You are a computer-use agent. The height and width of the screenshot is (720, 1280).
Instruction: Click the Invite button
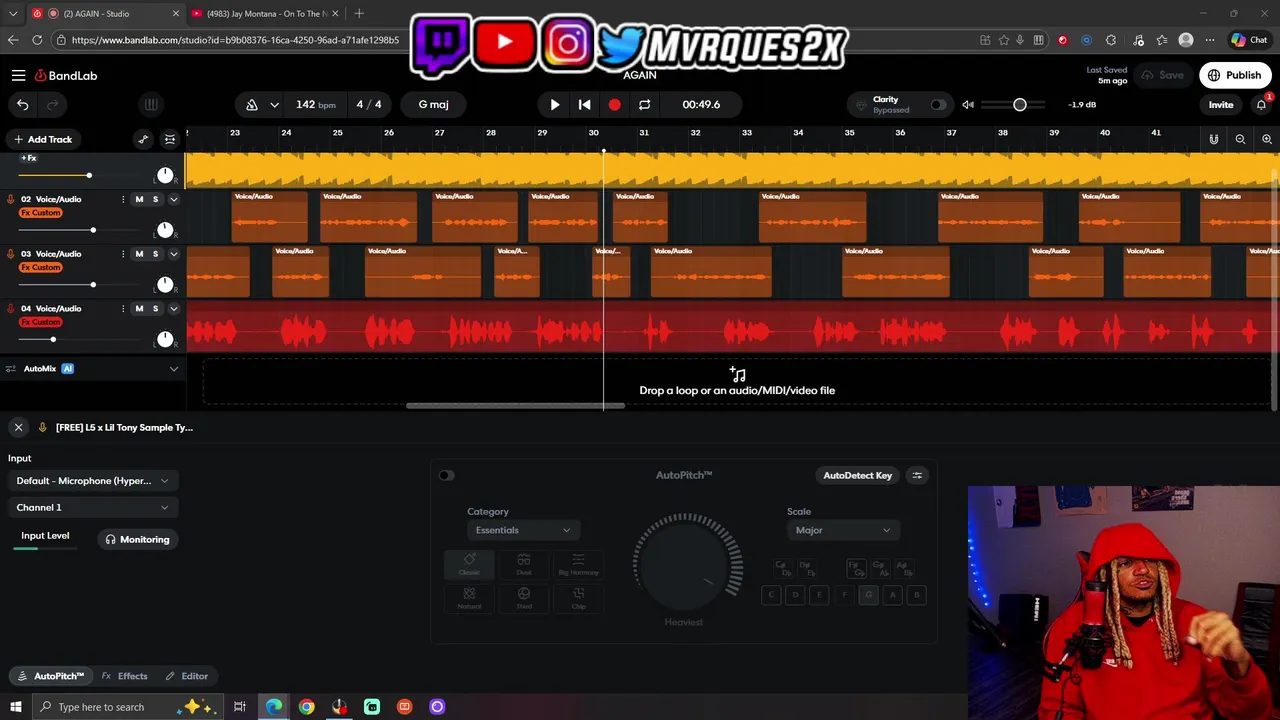click(1221, 104)
